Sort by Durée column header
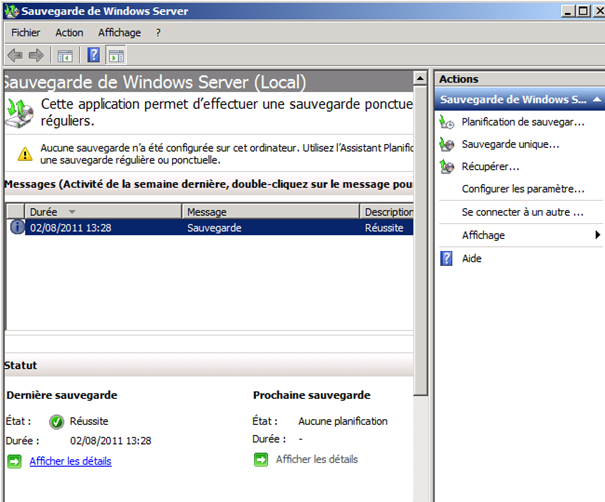 103,212
